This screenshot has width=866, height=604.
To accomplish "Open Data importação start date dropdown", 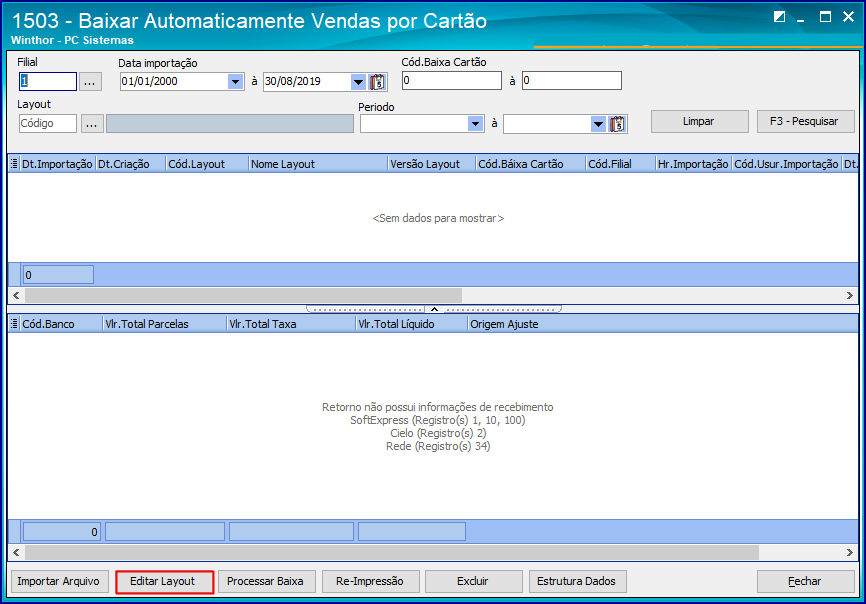I will click(236, 82).
